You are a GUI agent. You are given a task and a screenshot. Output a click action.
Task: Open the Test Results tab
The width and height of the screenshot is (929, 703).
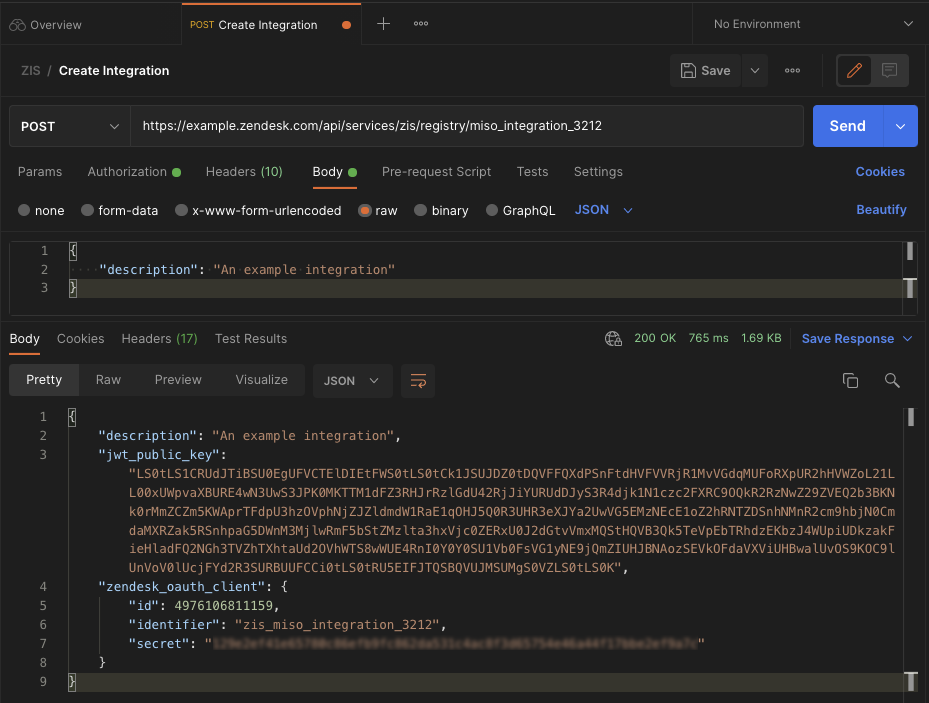(x=251, y=339)
